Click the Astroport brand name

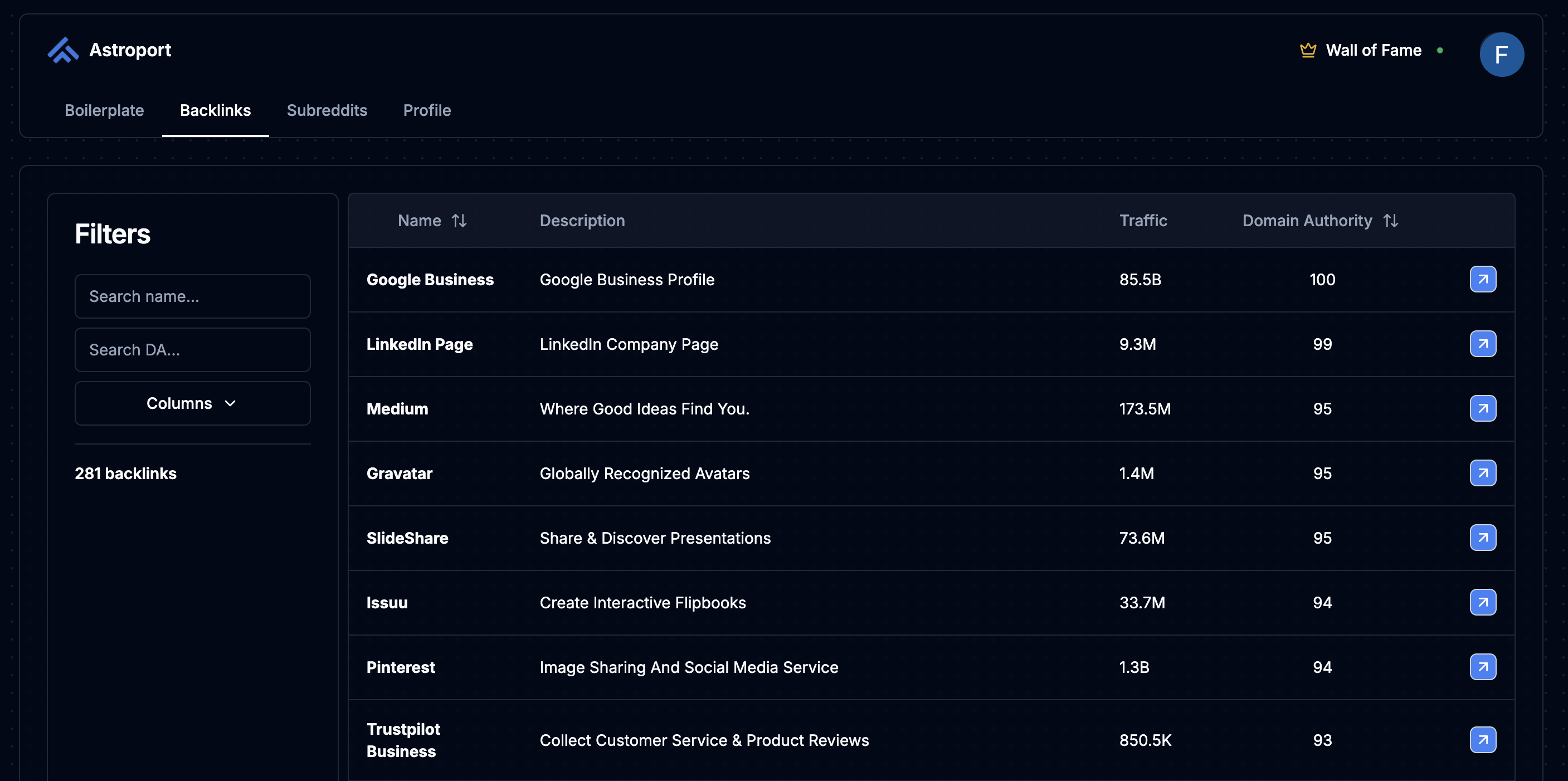(130, 50)
